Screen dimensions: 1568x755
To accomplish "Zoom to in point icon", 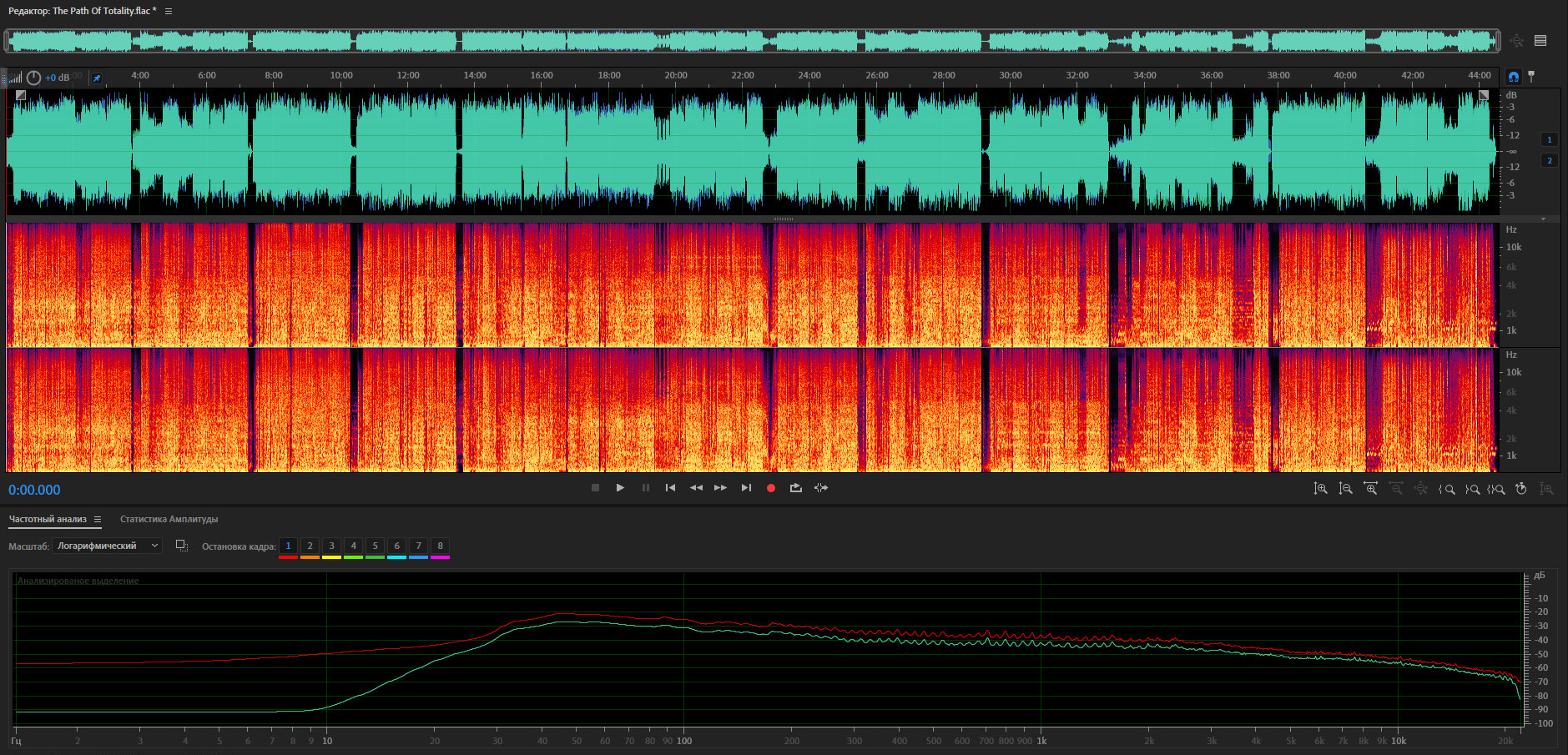I will [1447, 489].
